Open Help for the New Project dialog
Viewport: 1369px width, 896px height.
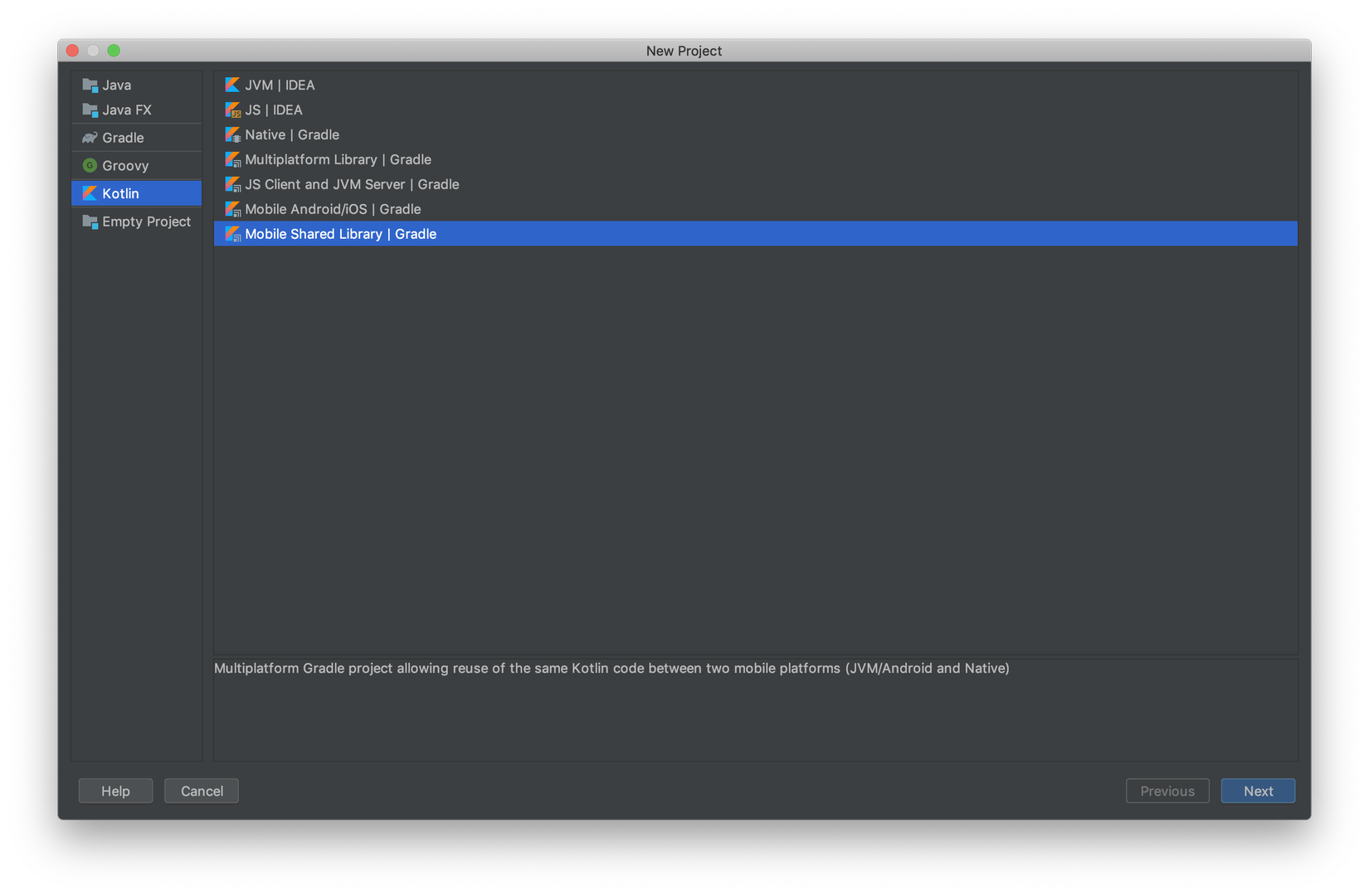(115, 791)
